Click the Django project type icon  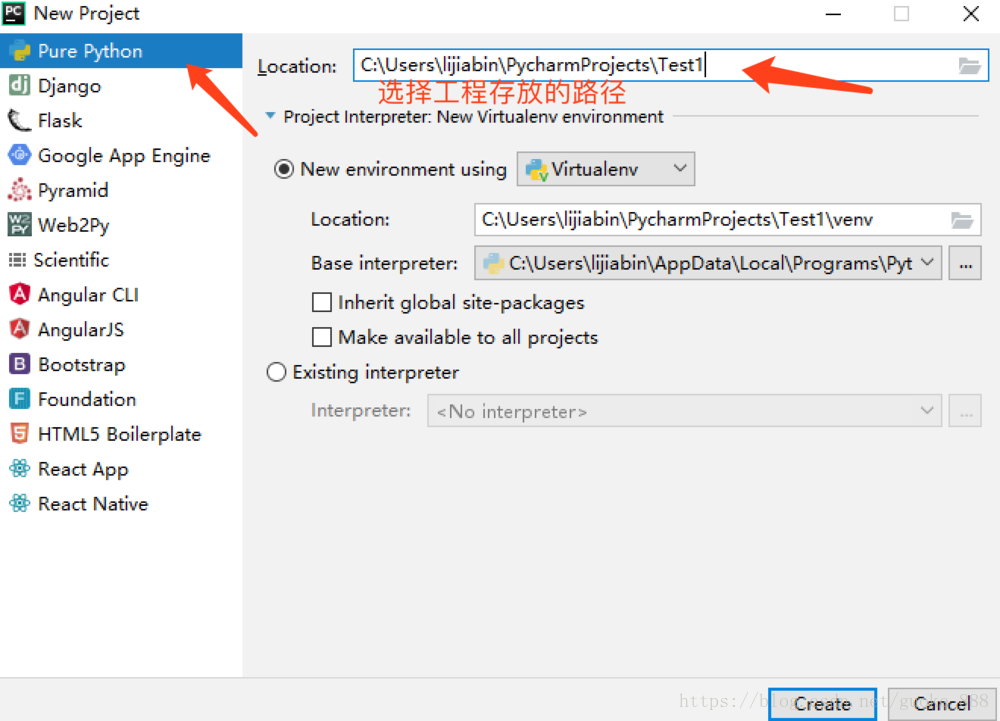[19, 85]
